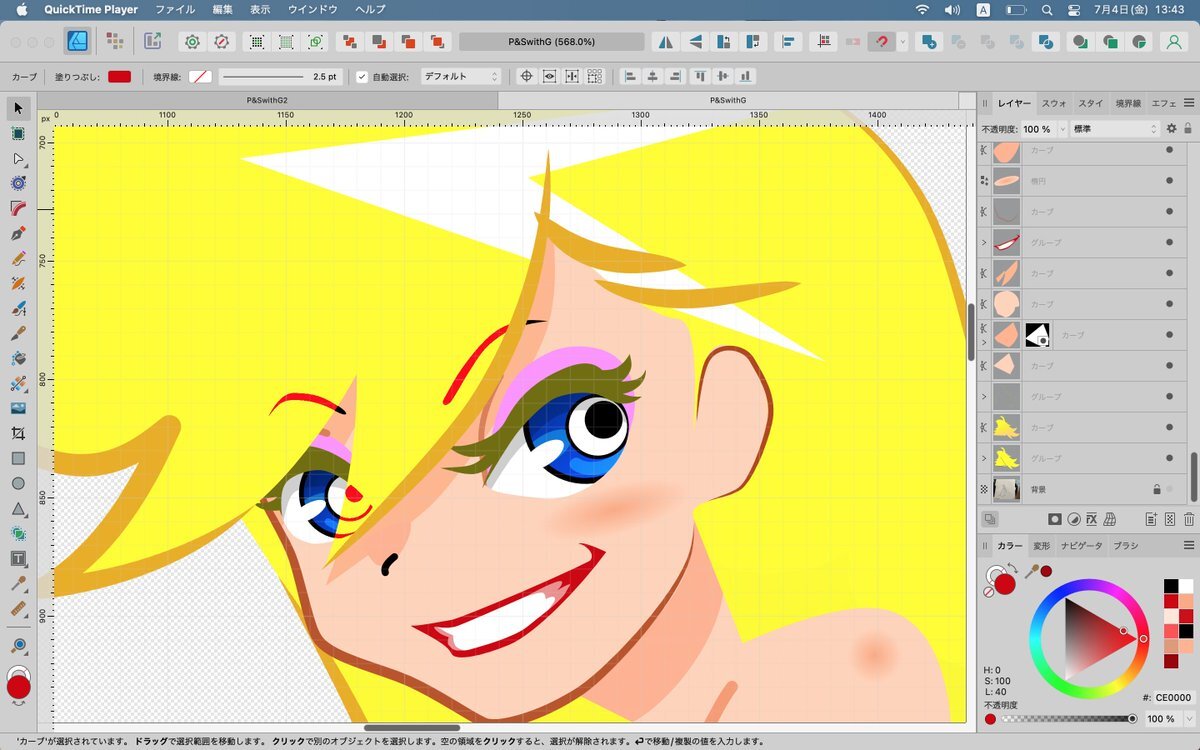Open the 編集 menu
Screen dimensions: 1200x750
click(222, 9)
